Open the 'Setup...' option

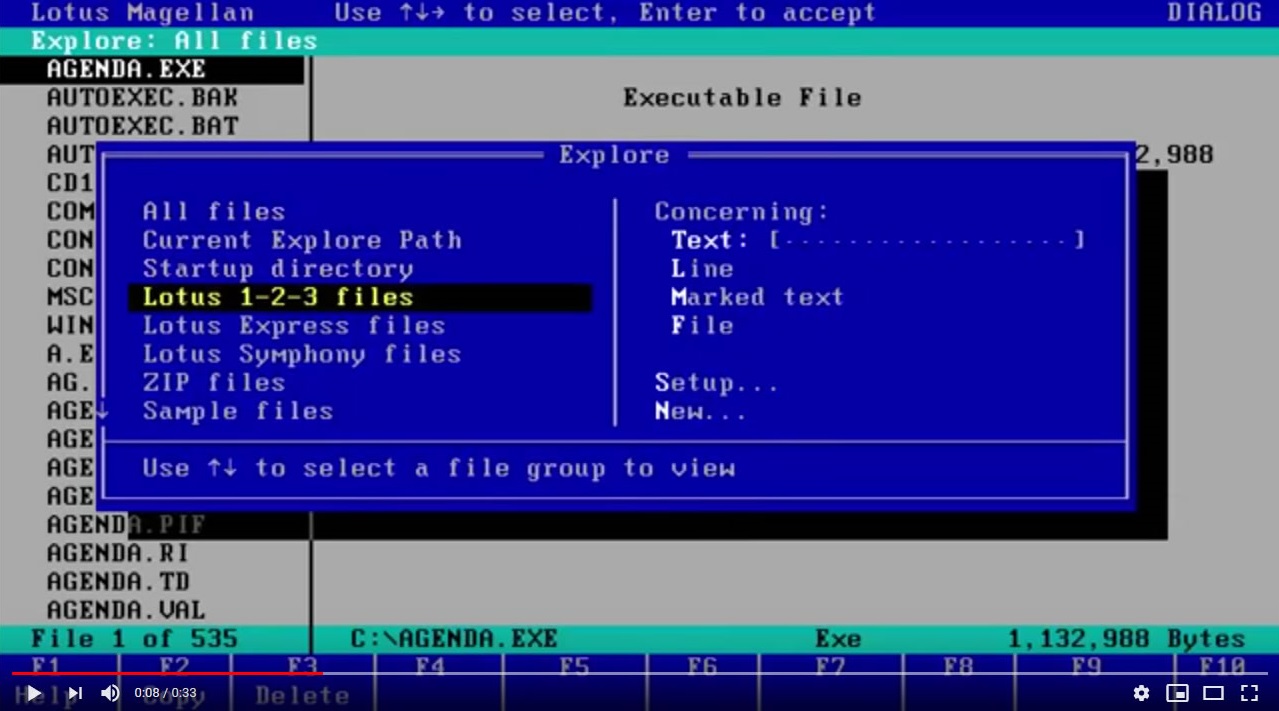(718, 382)
